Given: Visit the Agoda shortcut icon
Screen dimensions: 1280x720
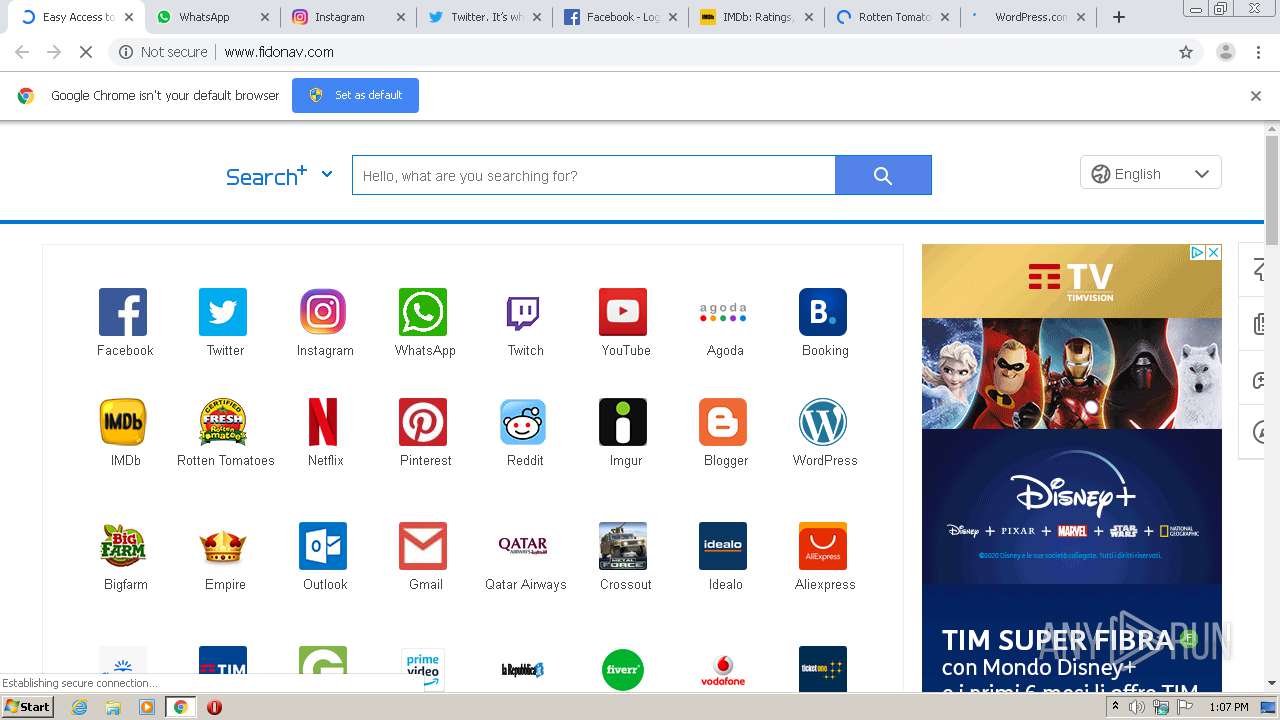Looking at the screenshot, I should click(x=723, y=312).
